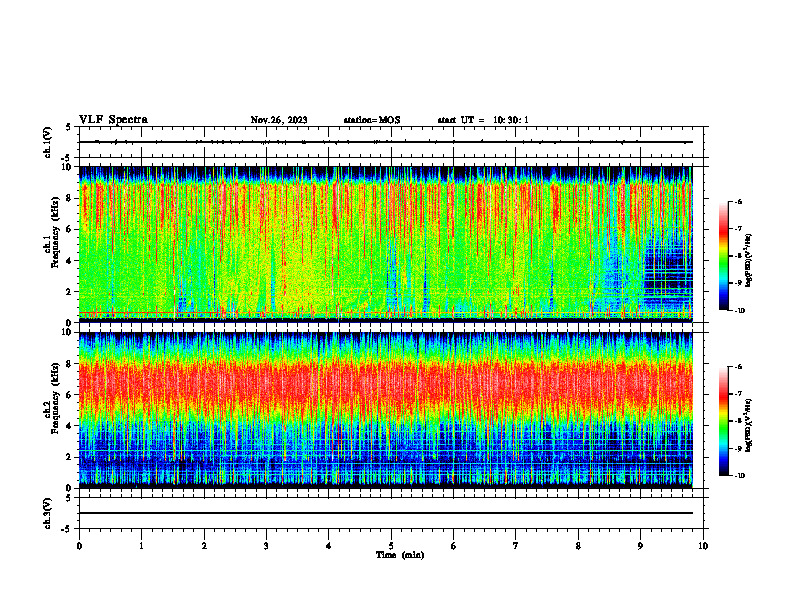Click the time-axis tick label "3"
Viewport: 792px width, 612px height.
266,546
